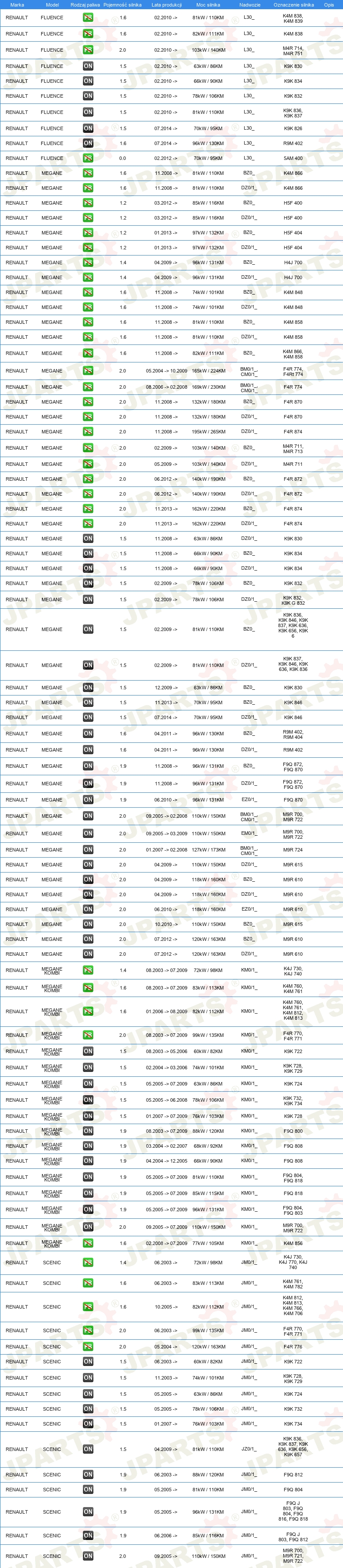Click petrol icon in Megane M4R 713 row
This screenshot has height=1568, width=343.
click(88, 448)
